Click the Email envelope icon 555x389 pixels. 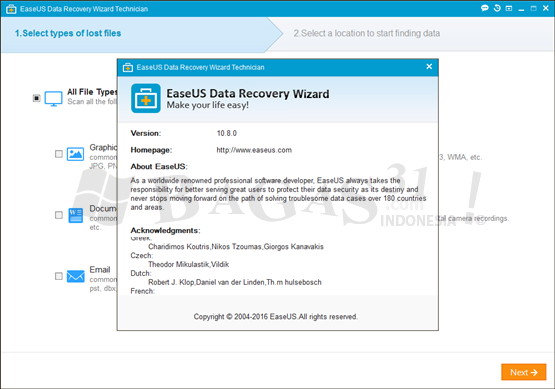click(x=75, y=276)
